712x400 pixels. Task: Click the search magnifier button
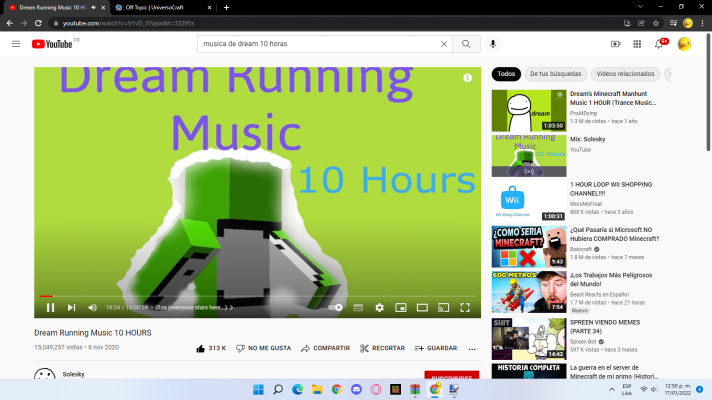pyautogui.click(x=466, y=44)
